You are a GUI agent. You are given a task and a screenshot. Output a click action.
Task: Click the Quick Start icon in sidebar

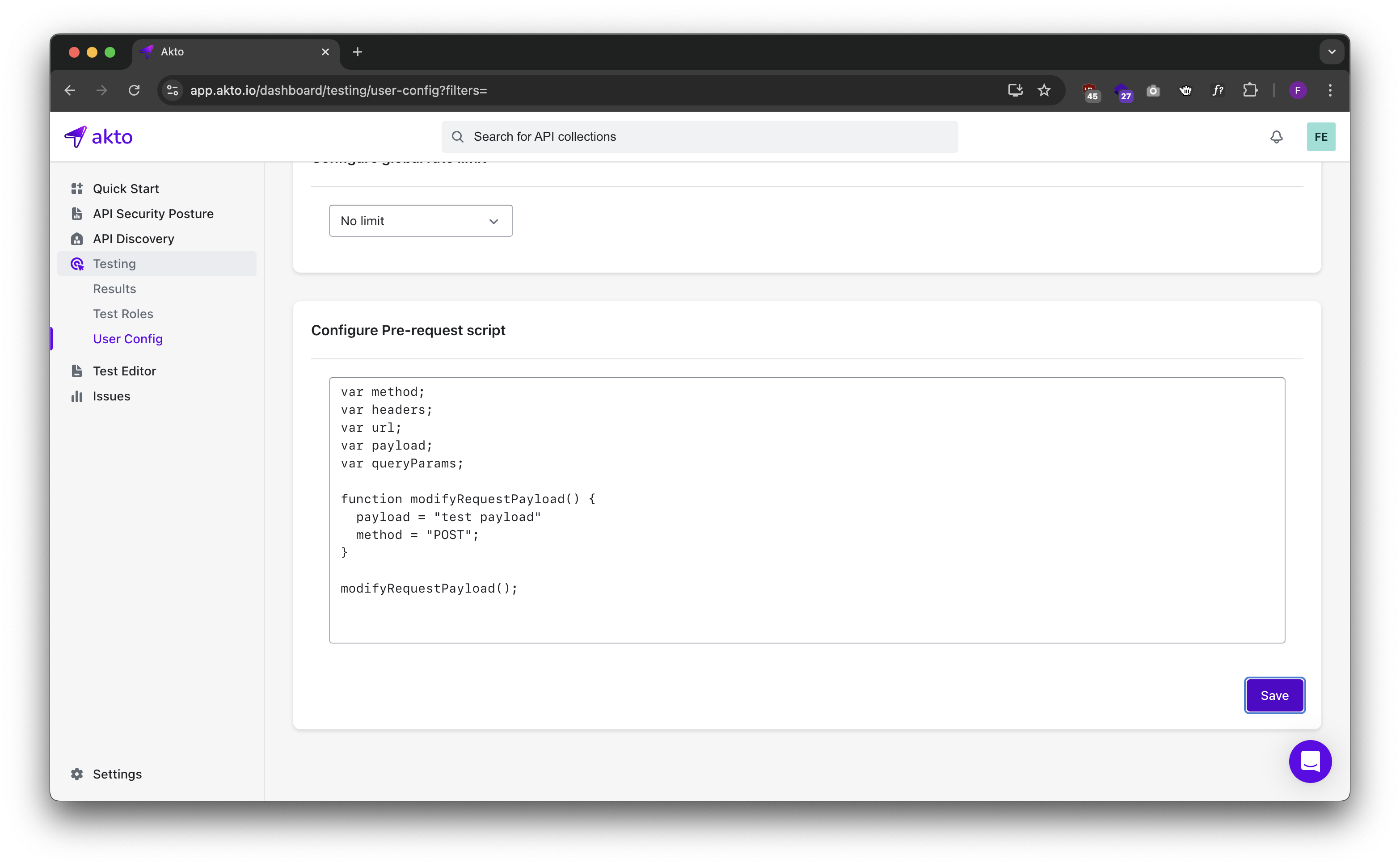coord(77,189)
